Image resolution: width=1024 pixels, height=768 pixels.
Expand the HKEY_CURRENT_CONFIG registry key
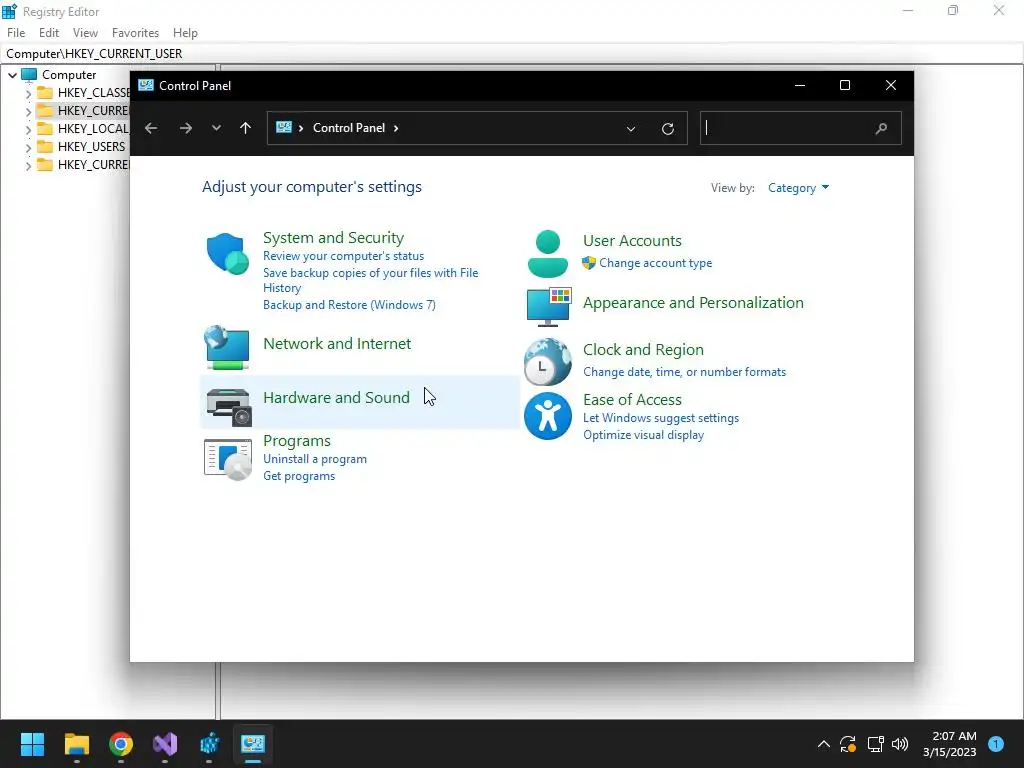tap(28, 165)
